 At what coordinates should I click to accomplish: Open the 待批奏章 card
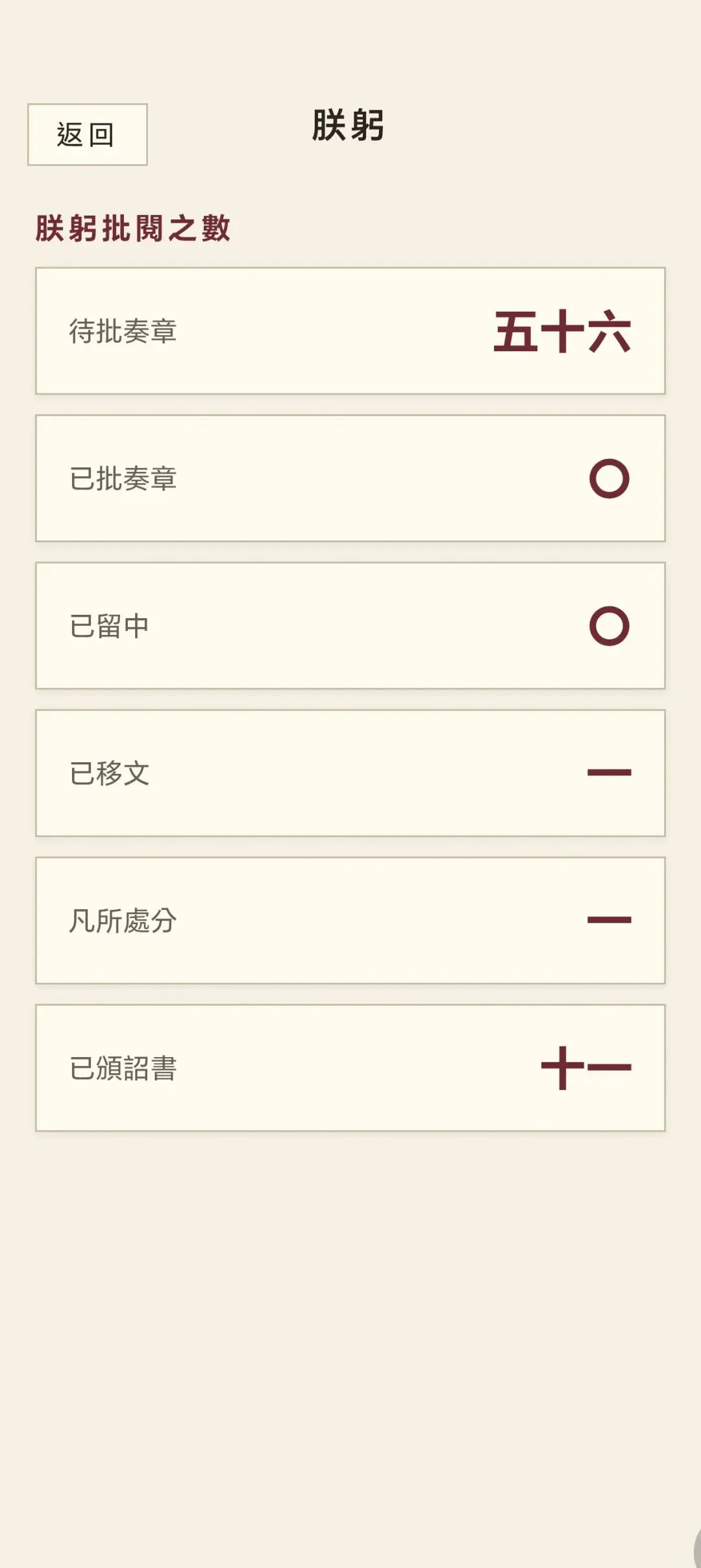coord(350,330)
